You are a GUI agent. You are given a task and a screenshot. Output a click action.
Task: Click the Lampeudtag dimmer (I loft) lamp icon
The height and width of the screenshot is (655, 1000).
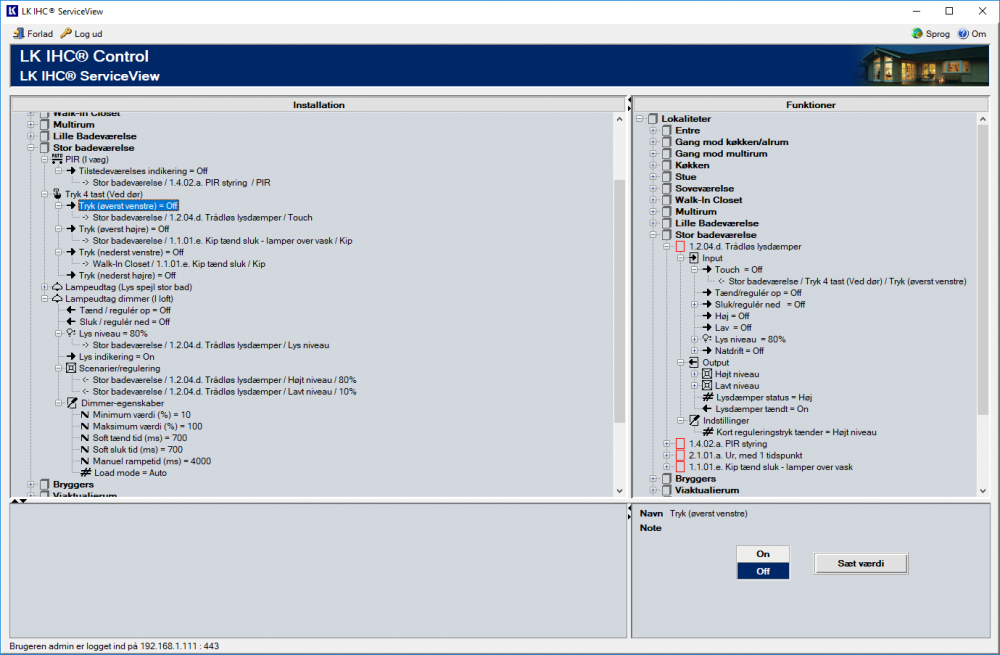(x=57, y=298)
